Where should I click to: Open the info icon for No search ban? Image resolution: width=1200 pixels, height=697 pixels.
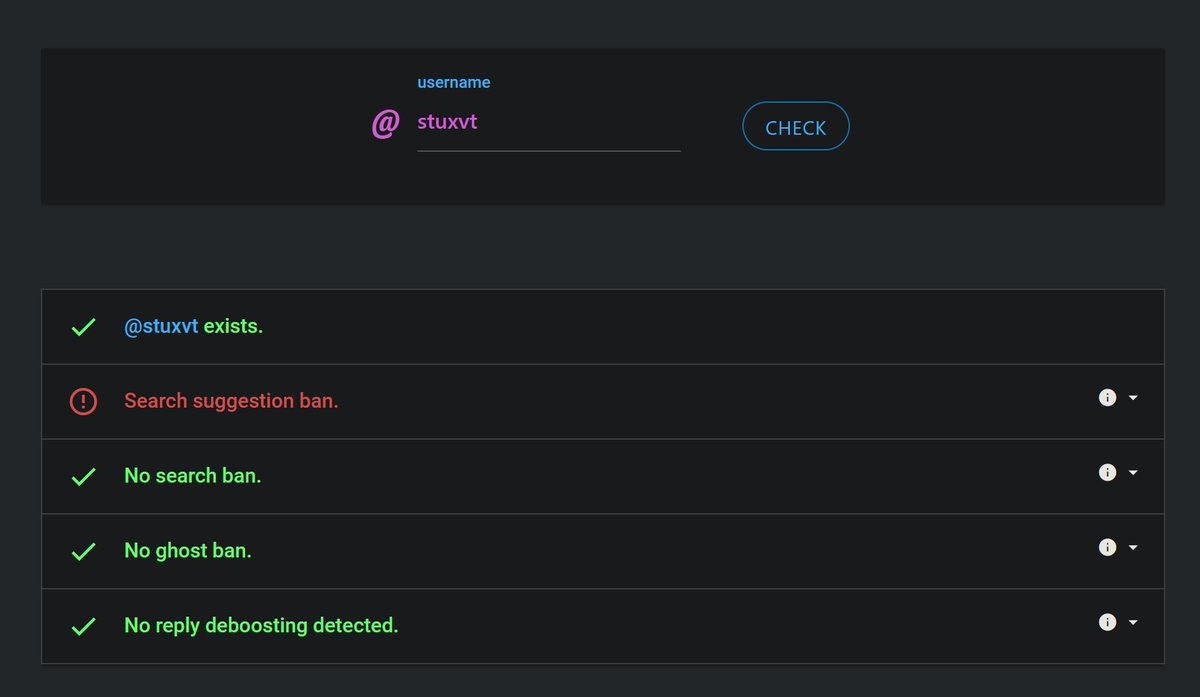(x=1107, y=472)
